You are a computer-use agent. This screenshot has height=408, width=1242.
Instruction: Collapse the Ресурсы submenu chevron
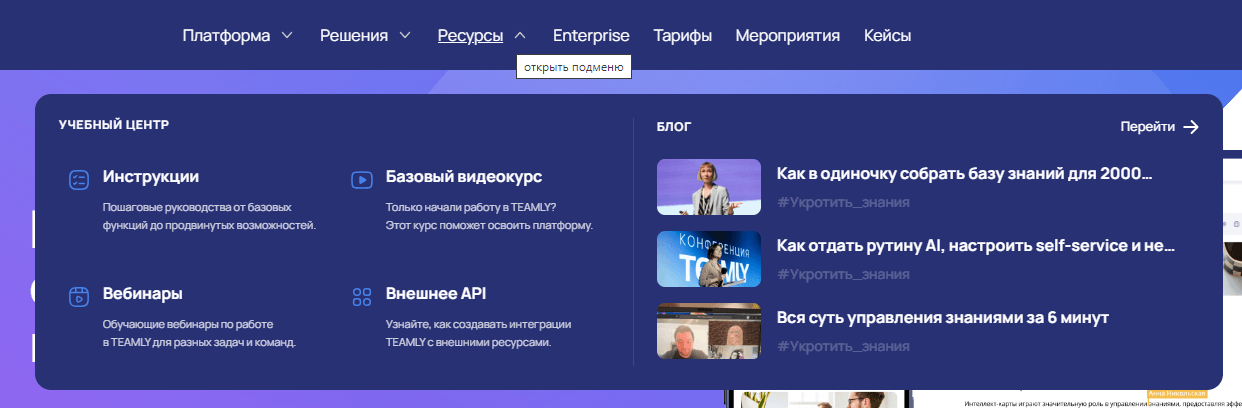(520, 35)
